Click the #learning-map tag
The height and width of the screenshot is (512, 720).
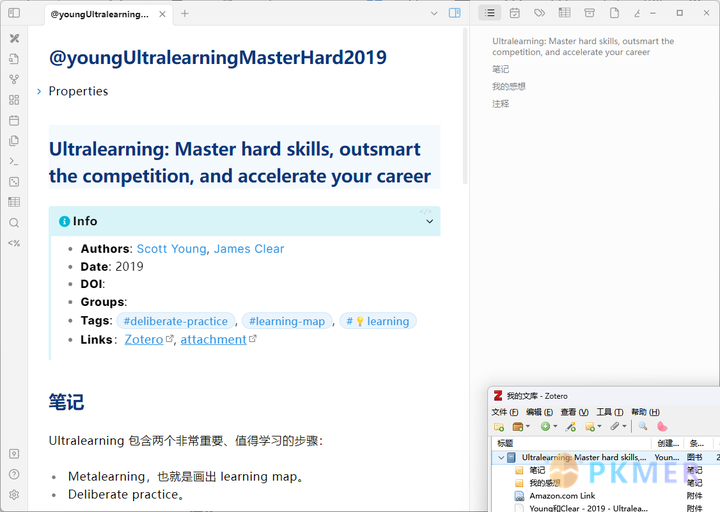click(x=287, y=321)
